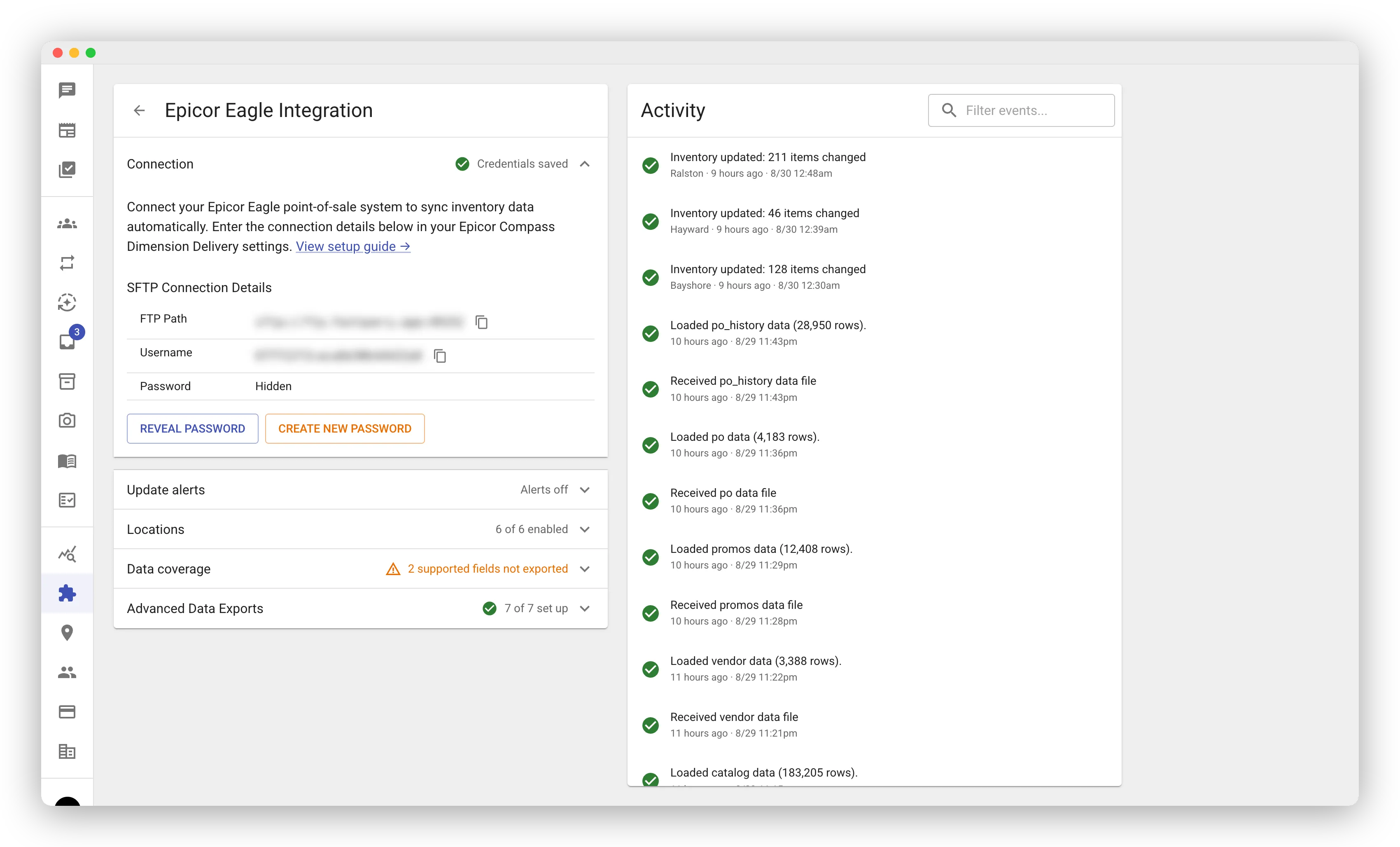Select Loaded po data (4,183 rows) event

point(874,445)
